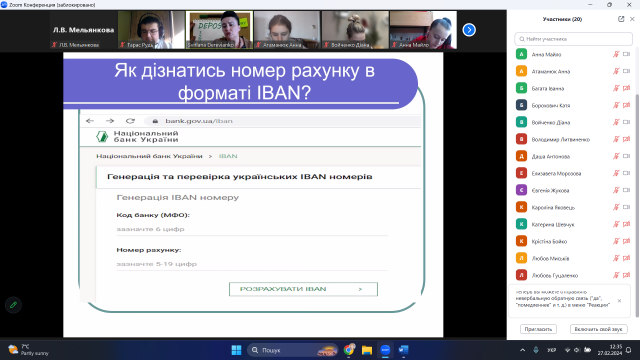Focus the Найти участника search field
The width and height of the screenshot is (640, 360).
[x=573, y=39]
